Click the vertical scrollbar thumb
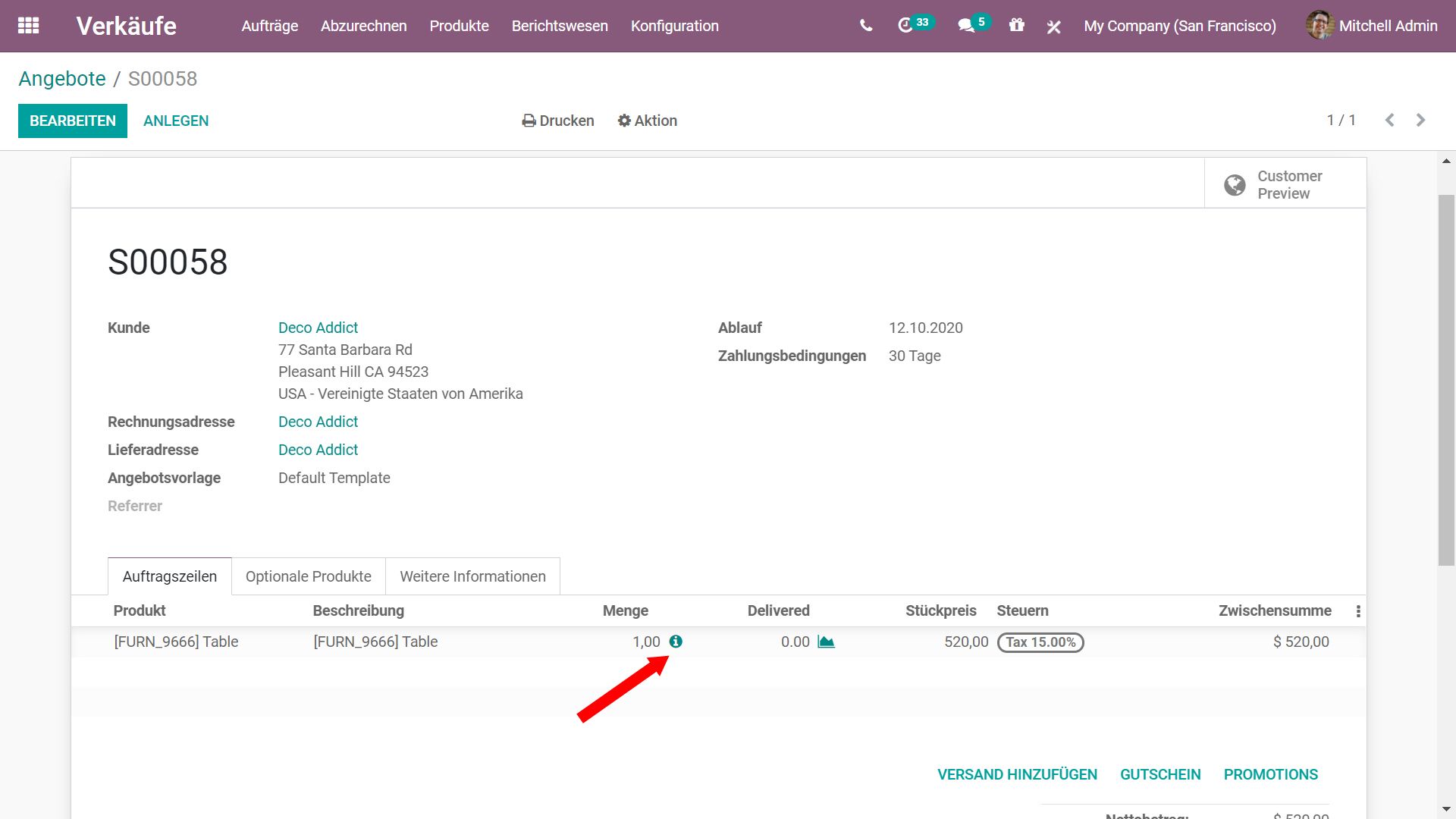This screenshot has width=1456, height=819. coord(1446,379)
